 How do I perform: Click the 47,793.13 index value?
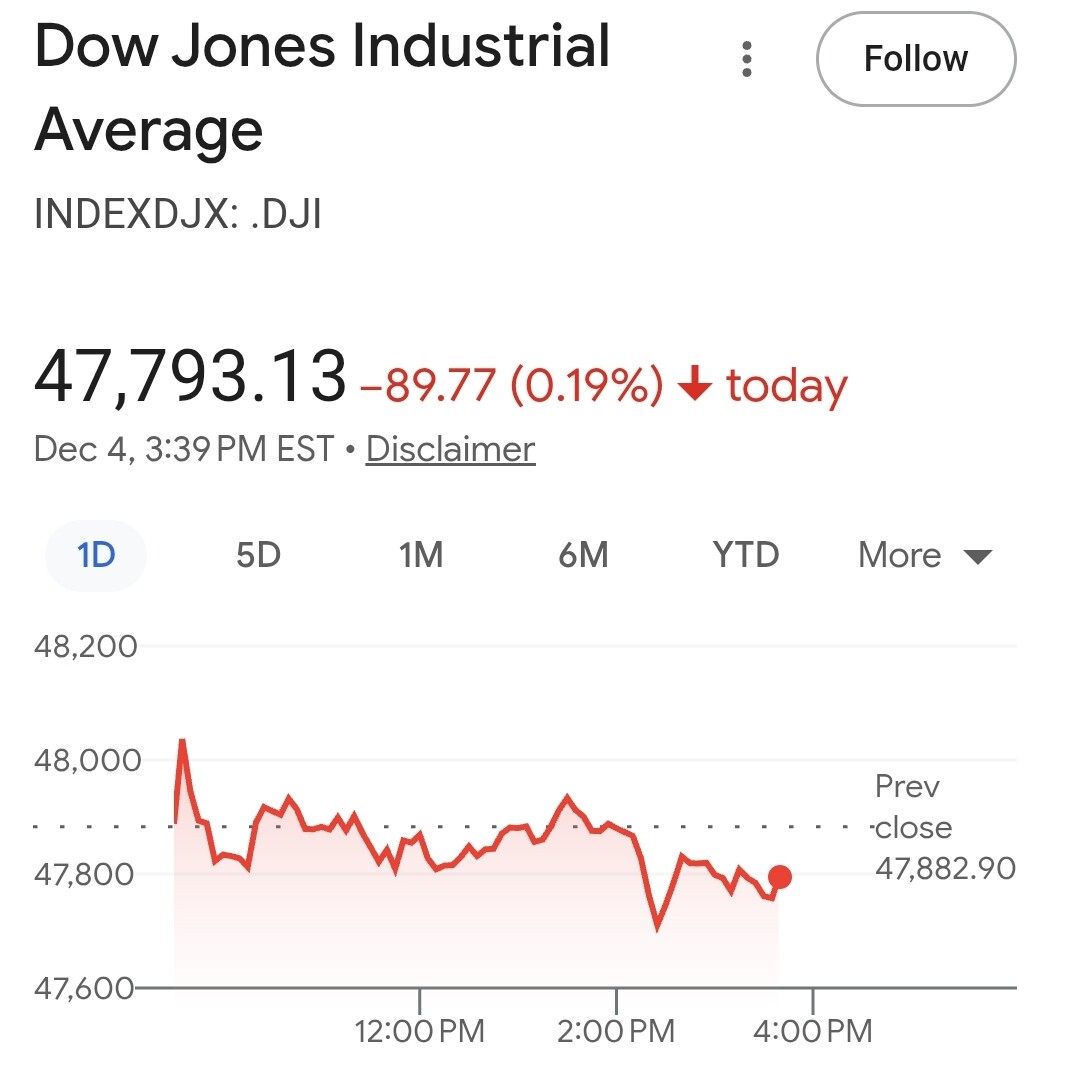190,377
